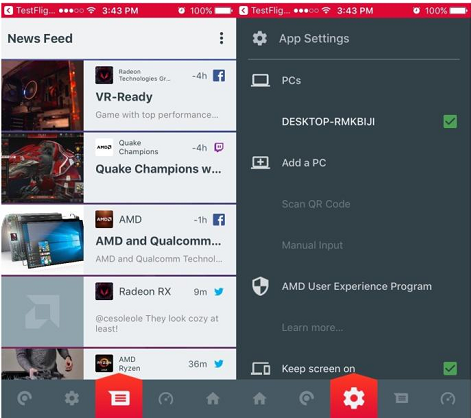Go to home icon in left bottom bar

213,398
